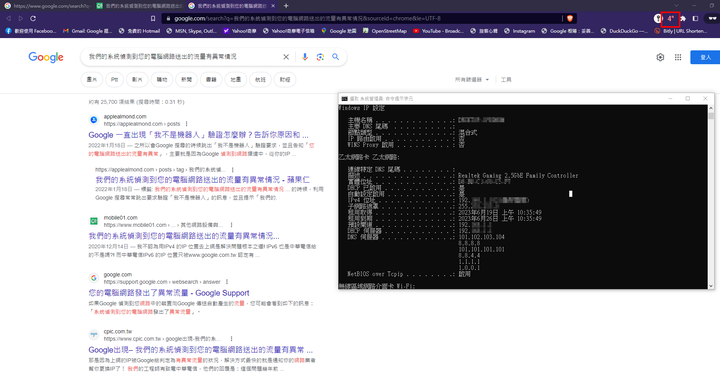
Task: Open more options for mobile01.com result
Action: point(231,225)
